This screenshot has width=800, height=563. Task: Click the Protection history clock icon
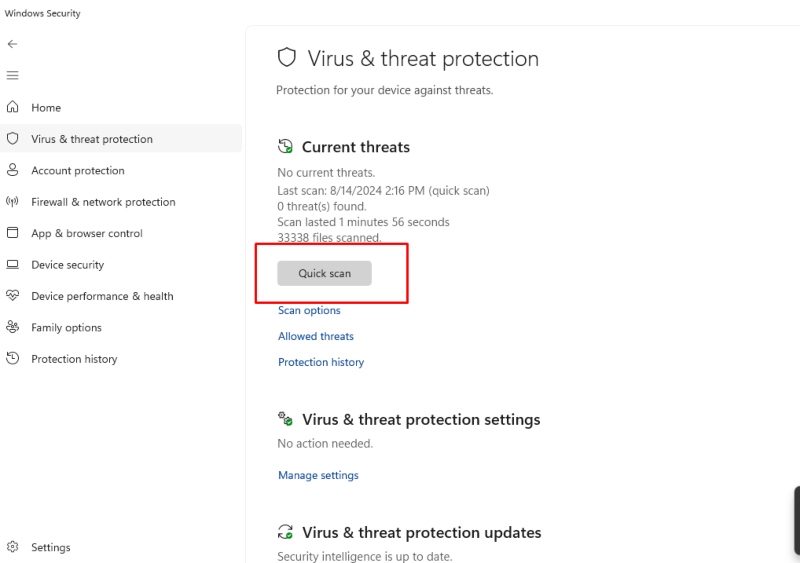[x=12, y=358]
